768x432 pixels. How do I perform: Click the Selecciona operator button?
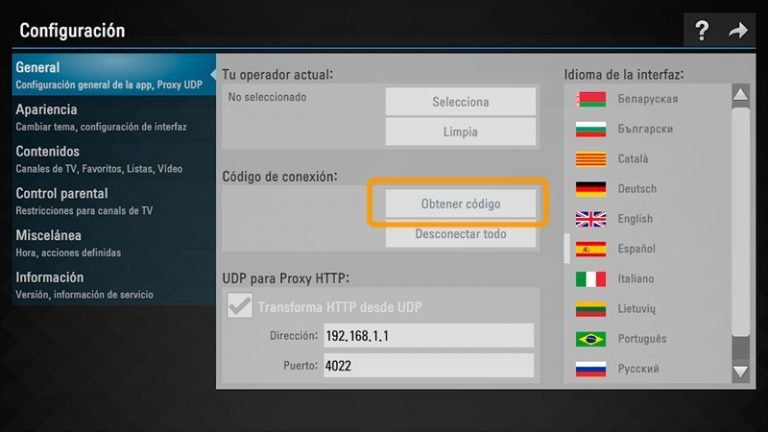point(460,101)
